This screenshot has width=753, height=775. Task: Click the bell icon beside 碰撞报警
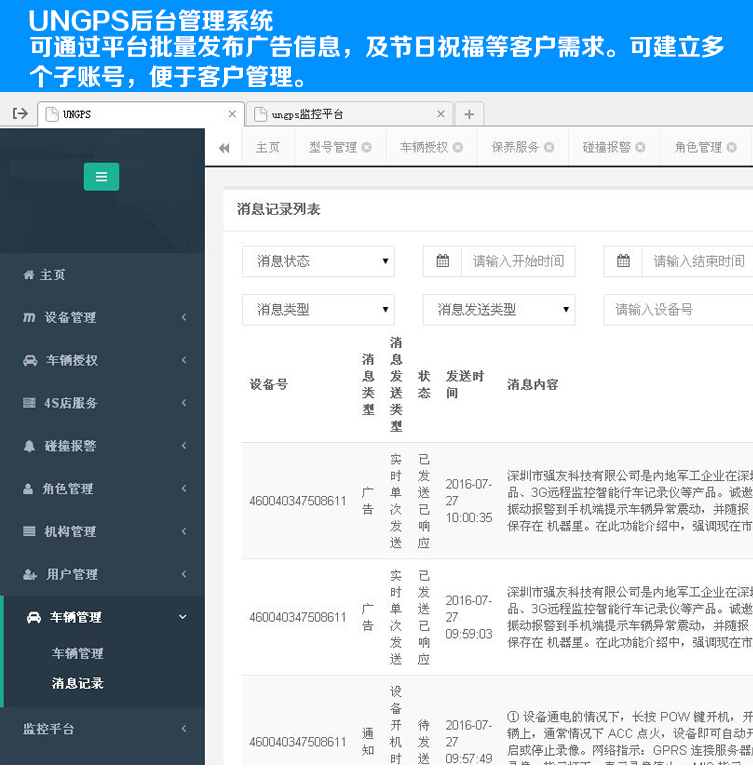[x=29, y=446]
